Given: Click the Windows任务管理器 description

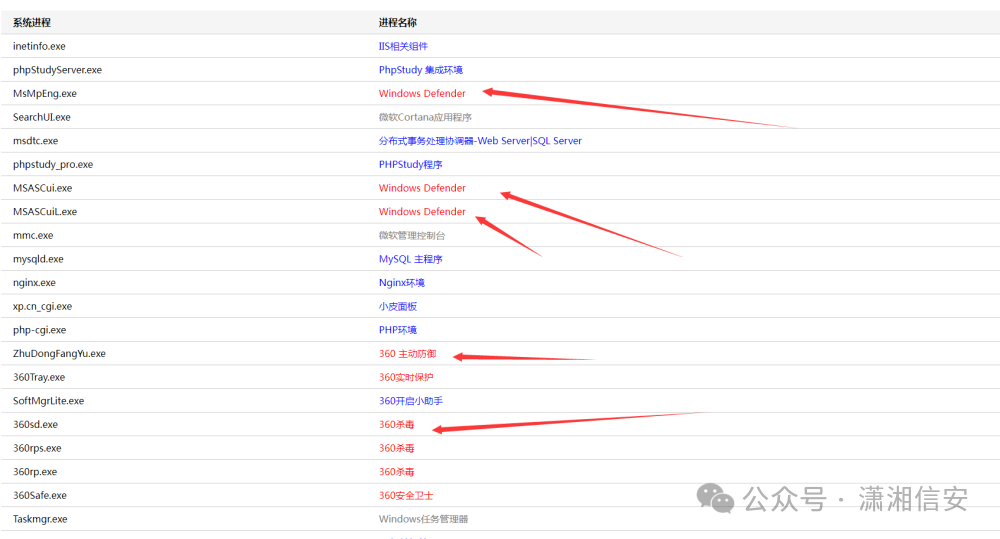Looking at the screenshot, I should [423, 519].
